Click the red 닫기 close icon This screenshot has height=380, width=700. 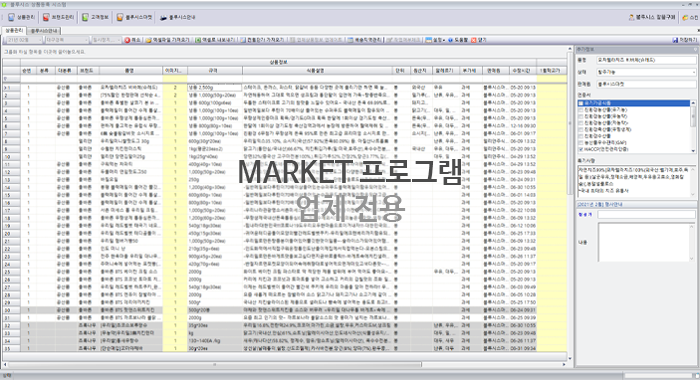(x=474, y=40)
